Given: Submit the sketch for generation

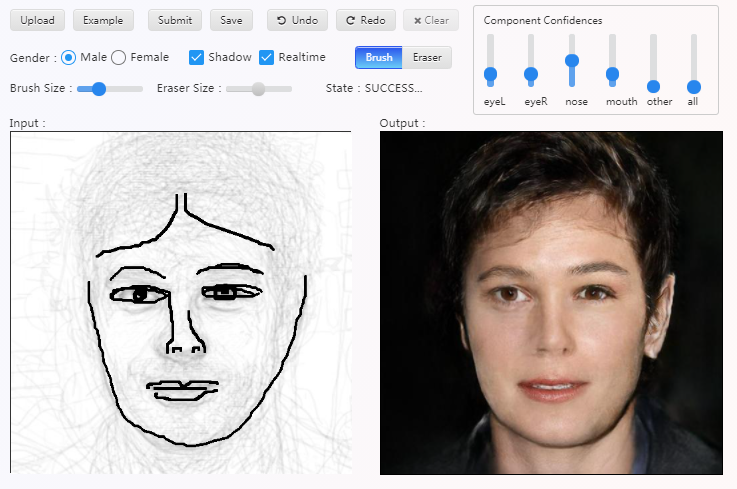Looking at the screenshot, I should tap(175, 20).
